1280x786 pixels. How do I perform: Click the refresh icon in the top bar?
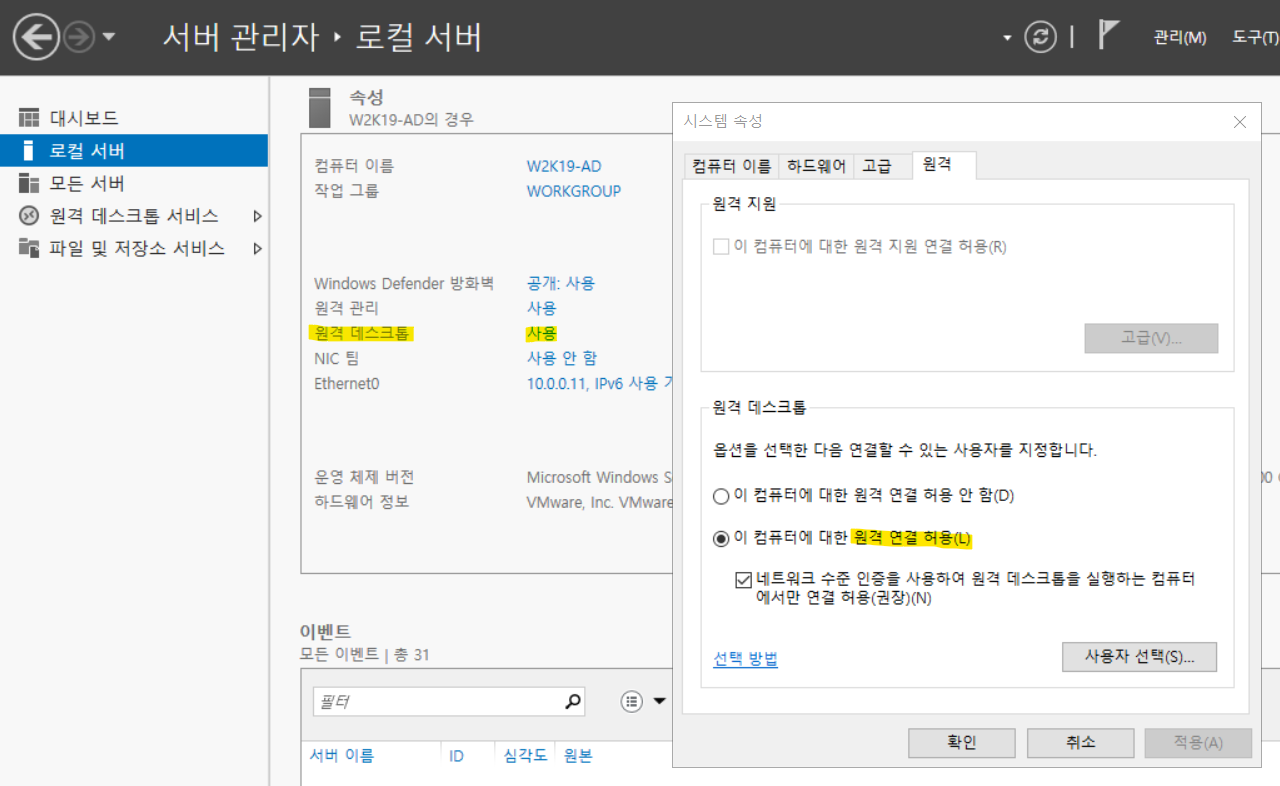(1041, 37)
